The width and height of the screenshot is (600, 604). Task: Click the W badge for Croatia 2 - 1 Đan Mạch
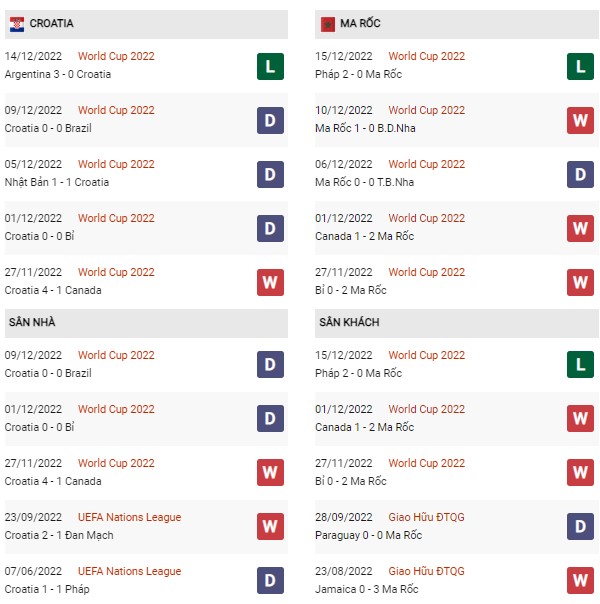(270, 527)
